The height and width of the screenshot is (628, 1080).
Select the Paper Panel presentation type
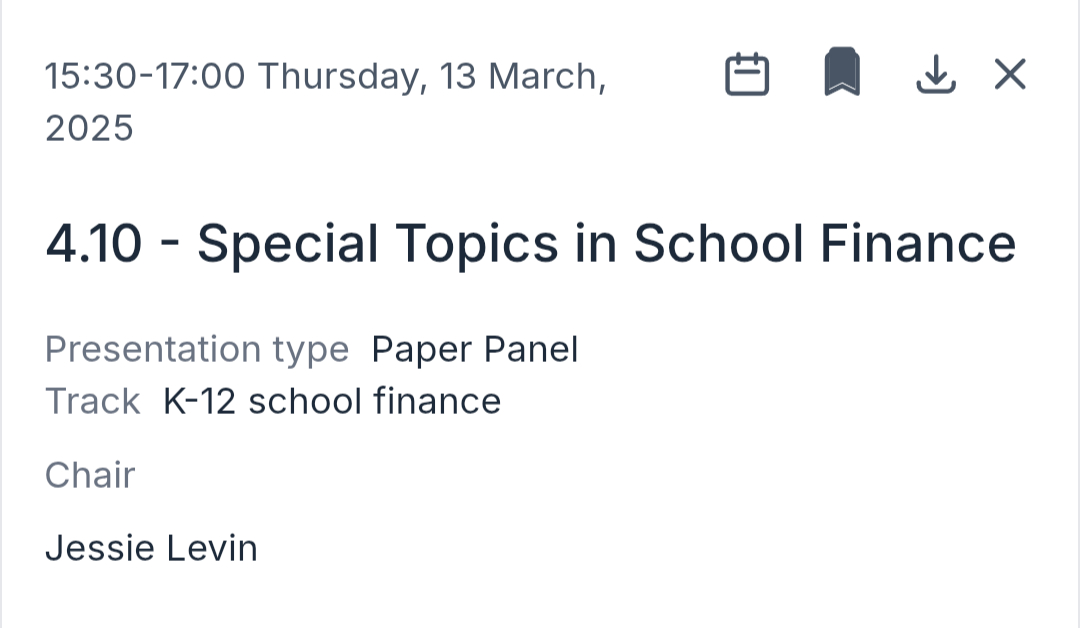click(x=475, y=349)
